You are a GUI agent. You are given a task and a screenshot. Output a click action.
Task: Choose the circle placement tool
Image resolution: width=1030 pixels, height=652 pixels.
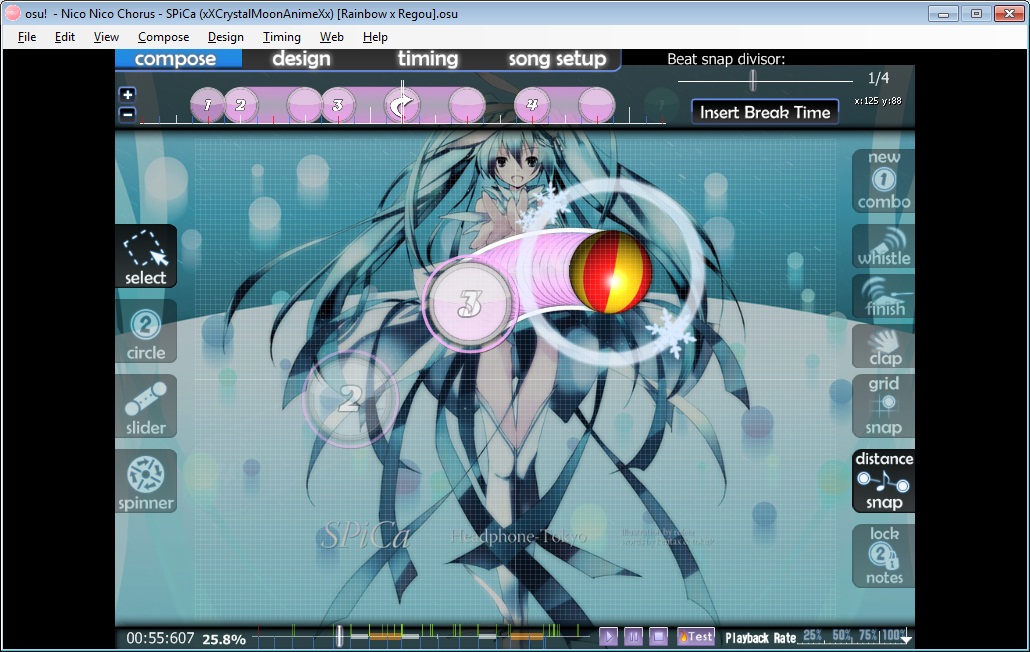[146, 332]
